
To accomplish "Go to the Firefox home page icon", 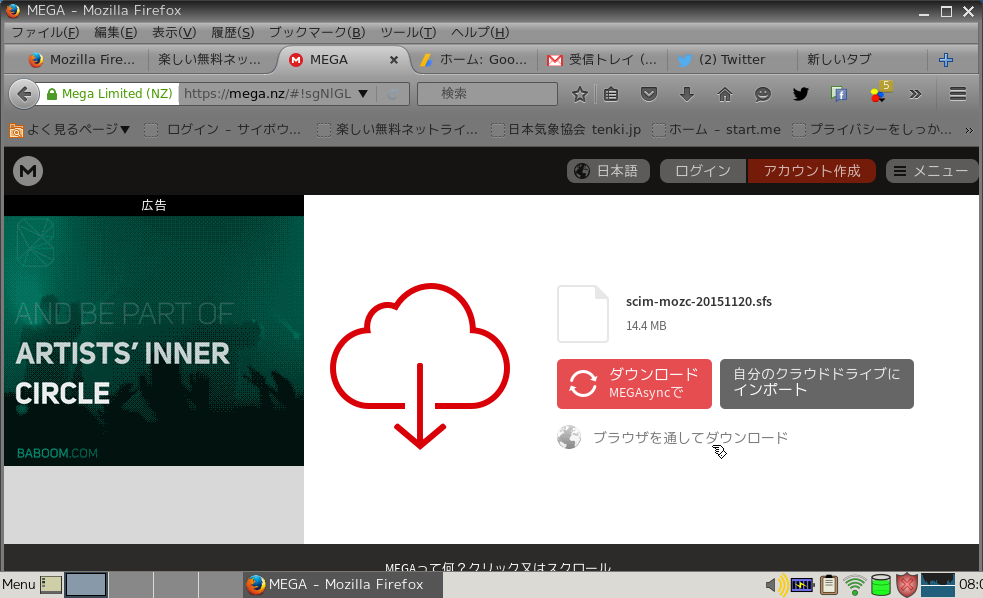I will pyautogui.click(x=725, y=94).
